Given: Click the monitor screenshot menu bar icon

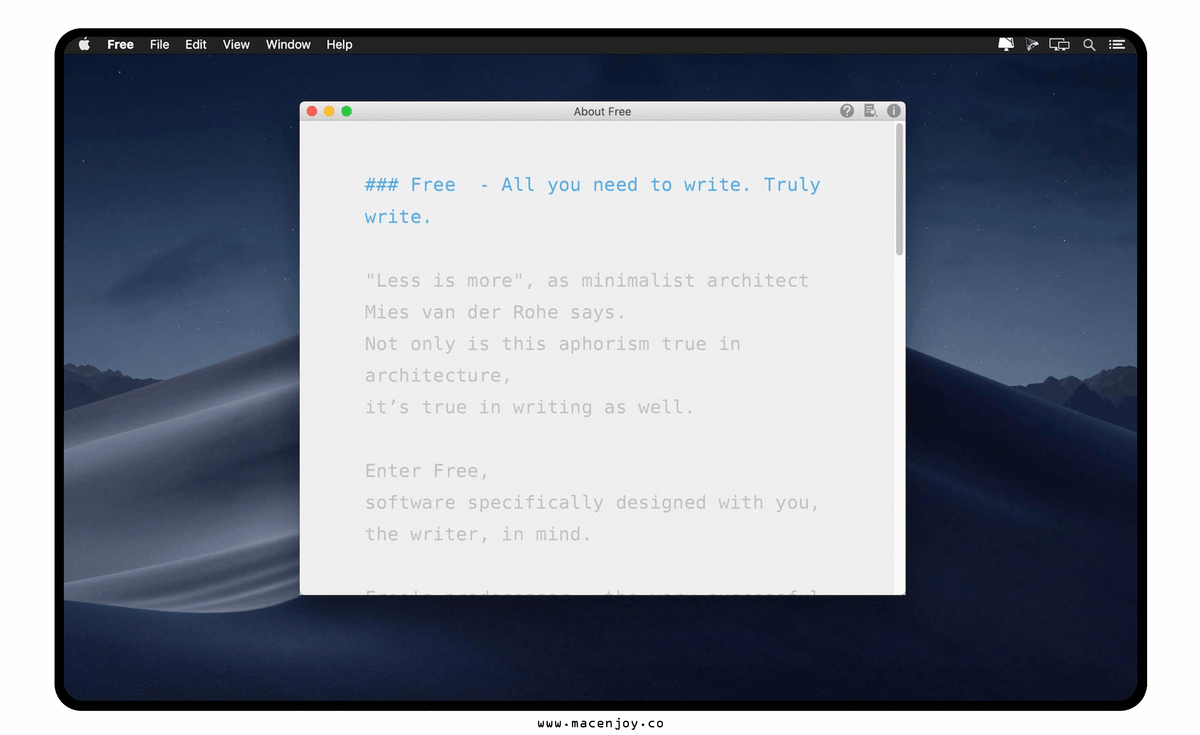Looking at the screenshot, I should [1006, 44].
